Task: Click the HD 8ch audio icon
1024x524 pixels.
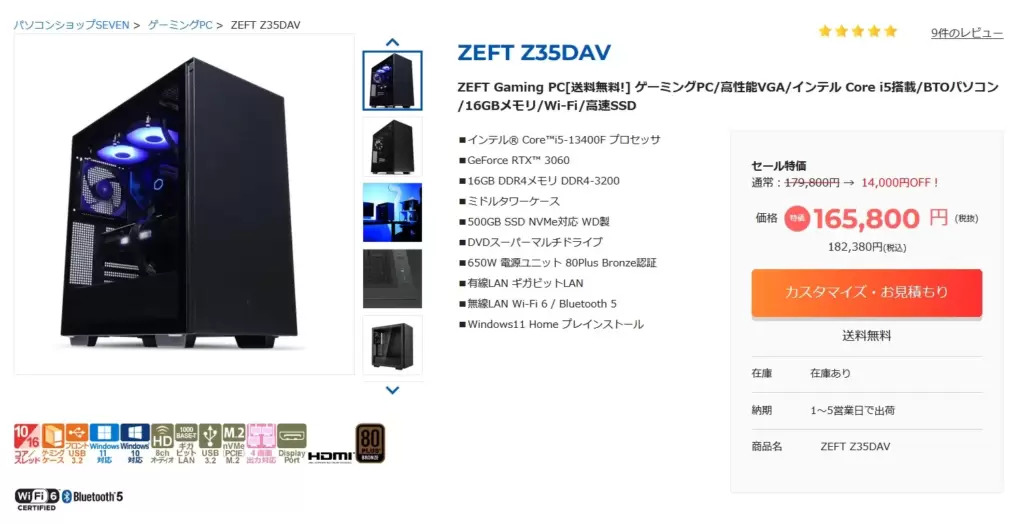Action: [x=162, y=444]
